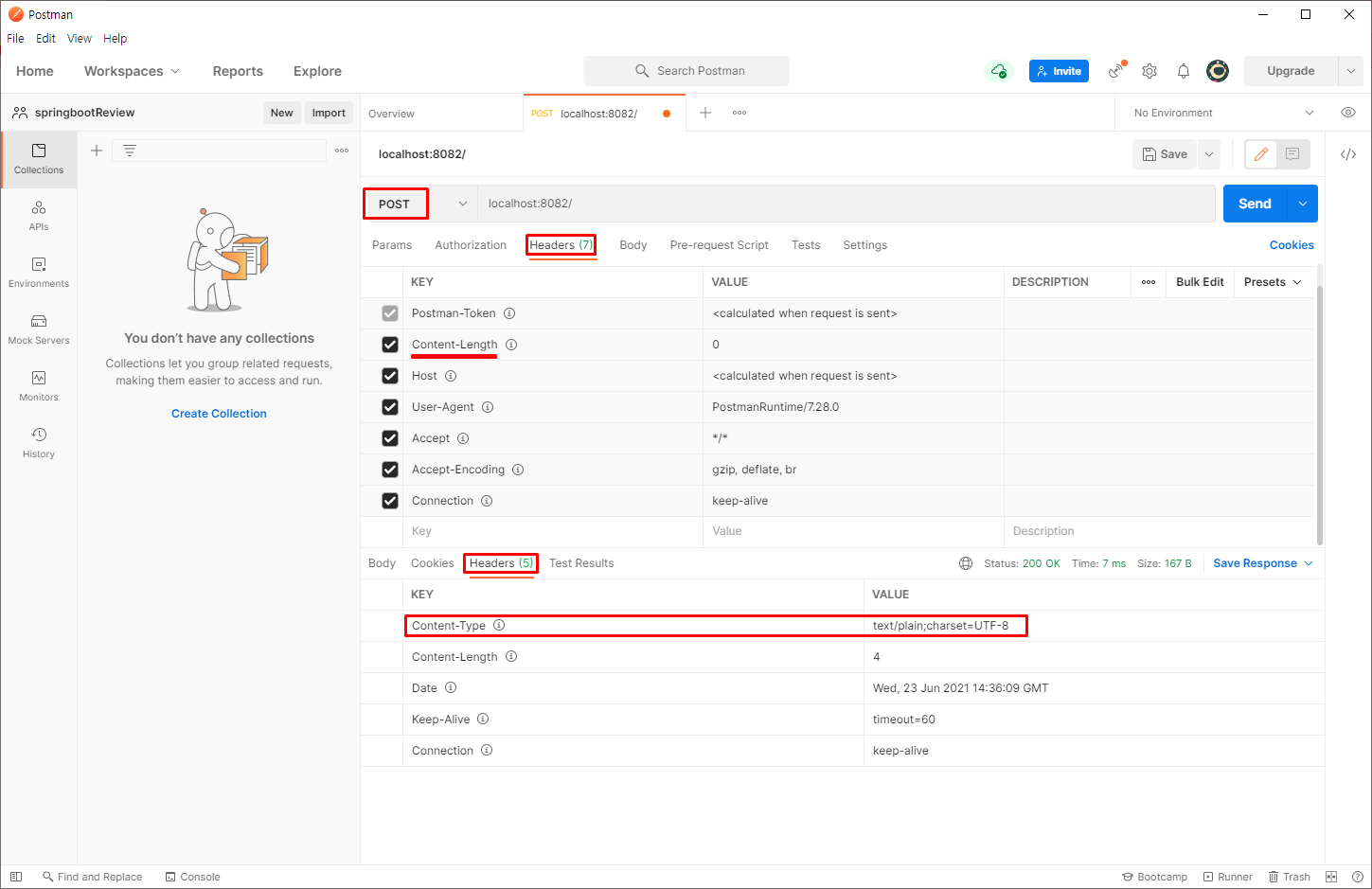Open the Mock Servers sidebar panel
Screen dimensions: 1372x889
click(x=39, y=329)
